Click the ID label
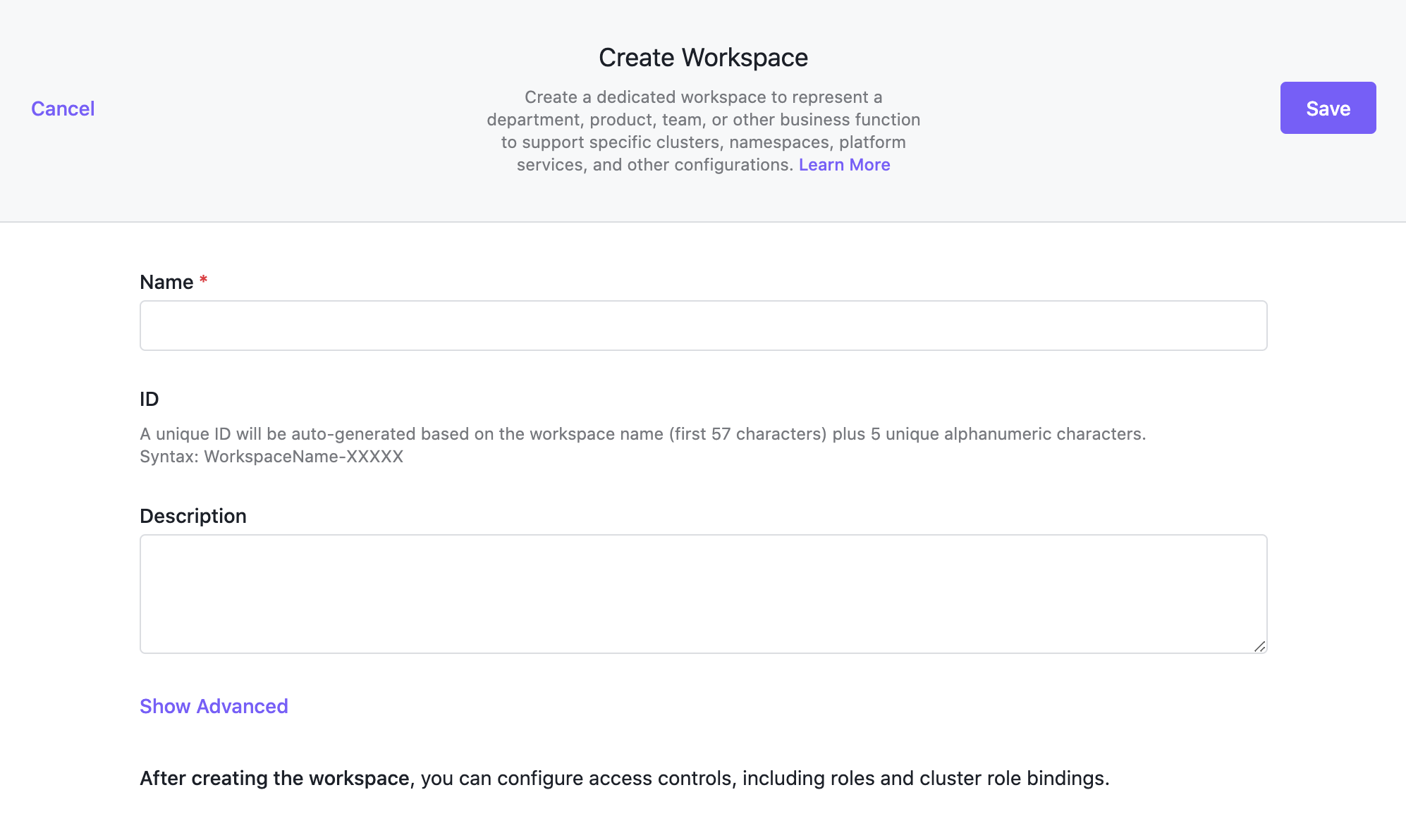 [149, 399]
